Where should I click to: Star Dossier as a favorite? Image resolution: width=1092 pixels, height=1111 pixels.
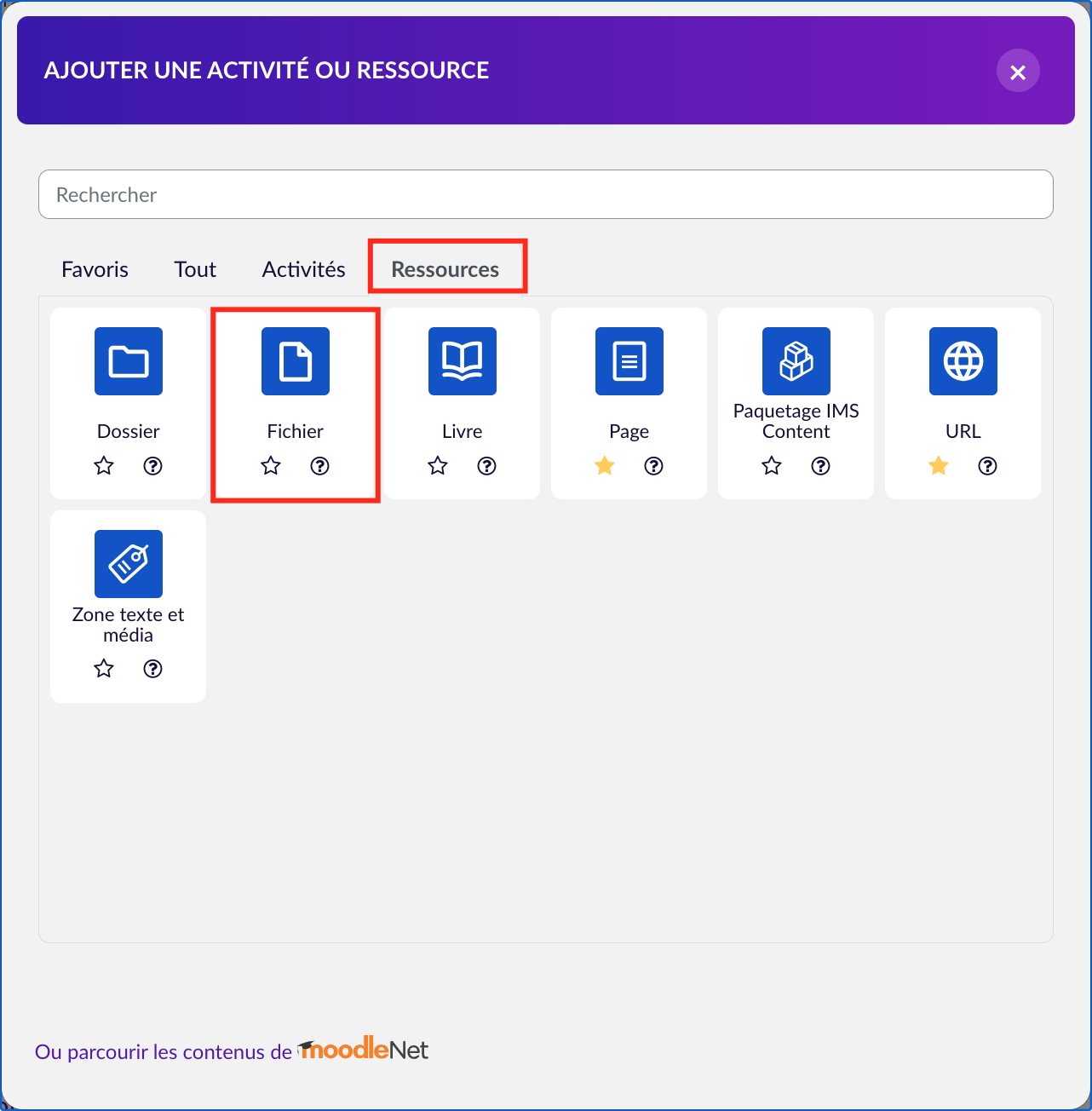(104, 466)
